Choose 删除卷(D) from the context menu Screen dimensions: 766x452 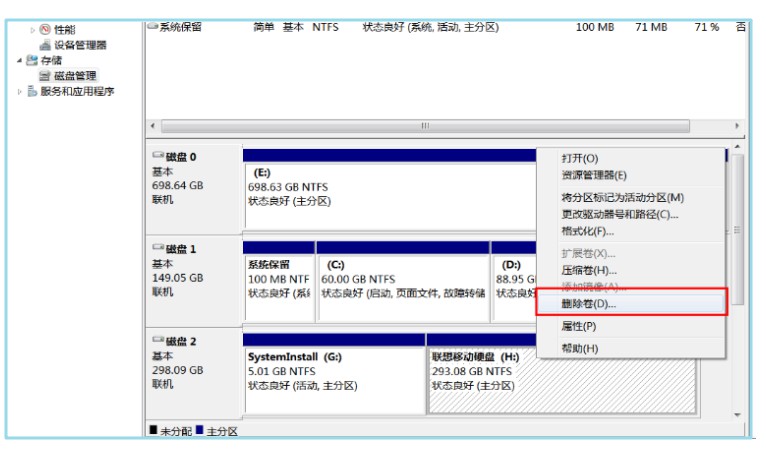589,303
